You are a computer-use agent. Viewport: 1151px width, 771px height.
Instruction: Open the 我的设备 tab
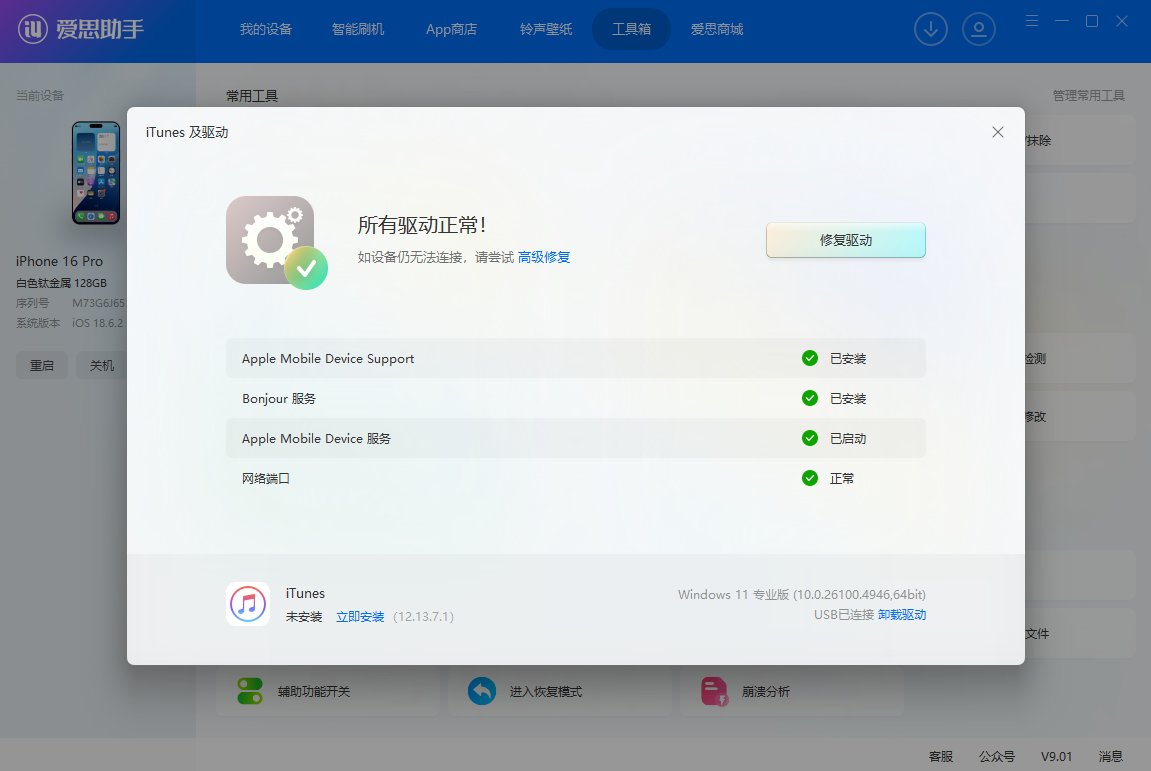[266, 29]
